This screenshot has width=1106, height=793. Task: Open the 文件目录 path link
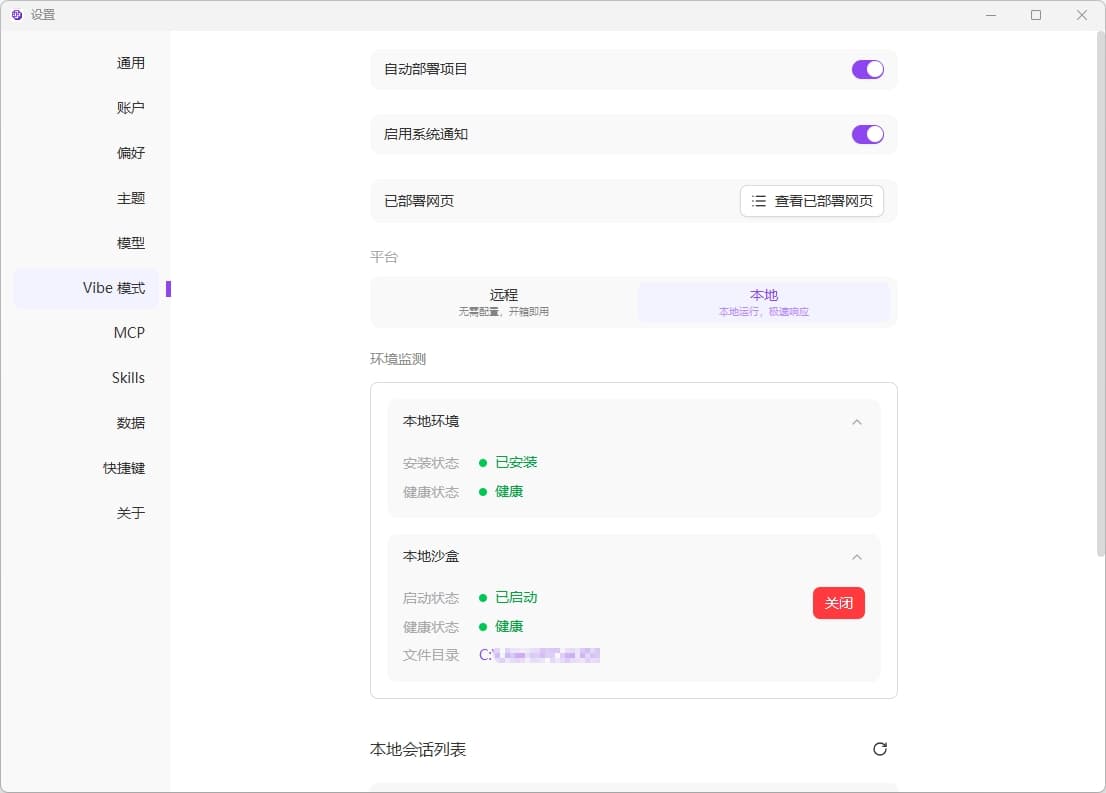[540, 655]
